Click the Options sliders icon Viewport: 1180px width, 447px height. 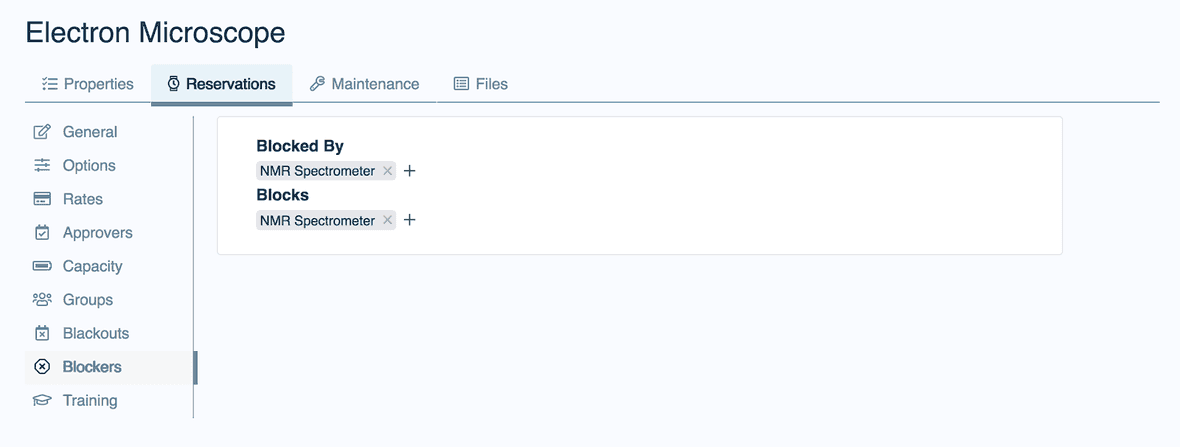click(42, 166)
